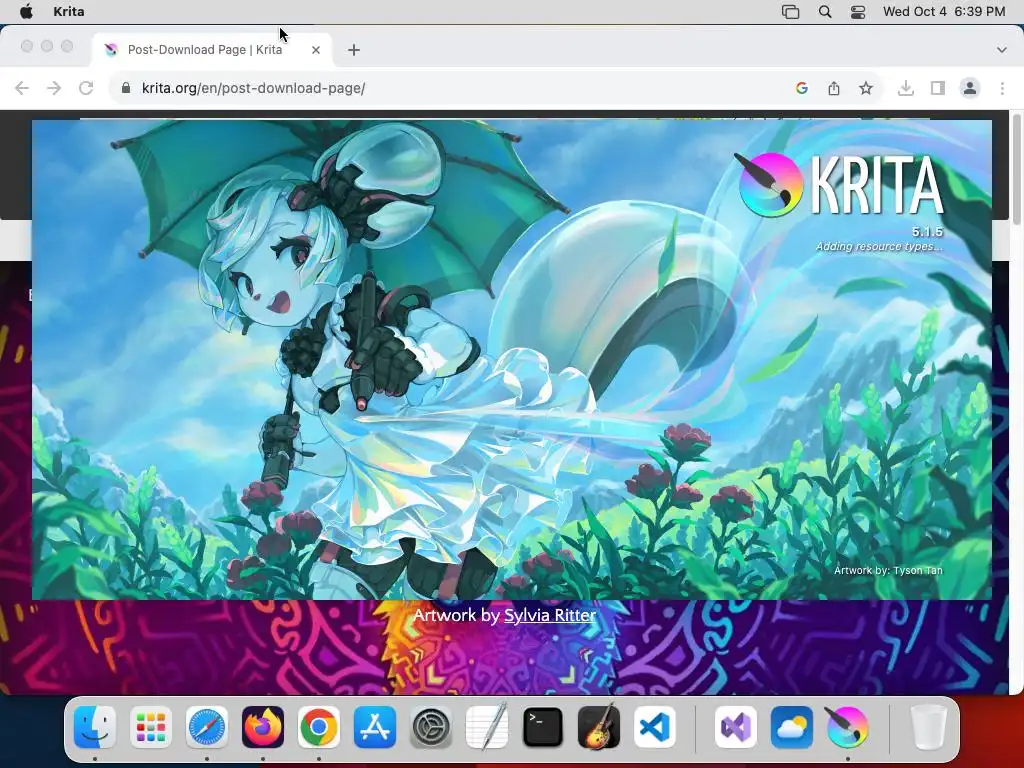Open TextEdit from the dock

487,727
